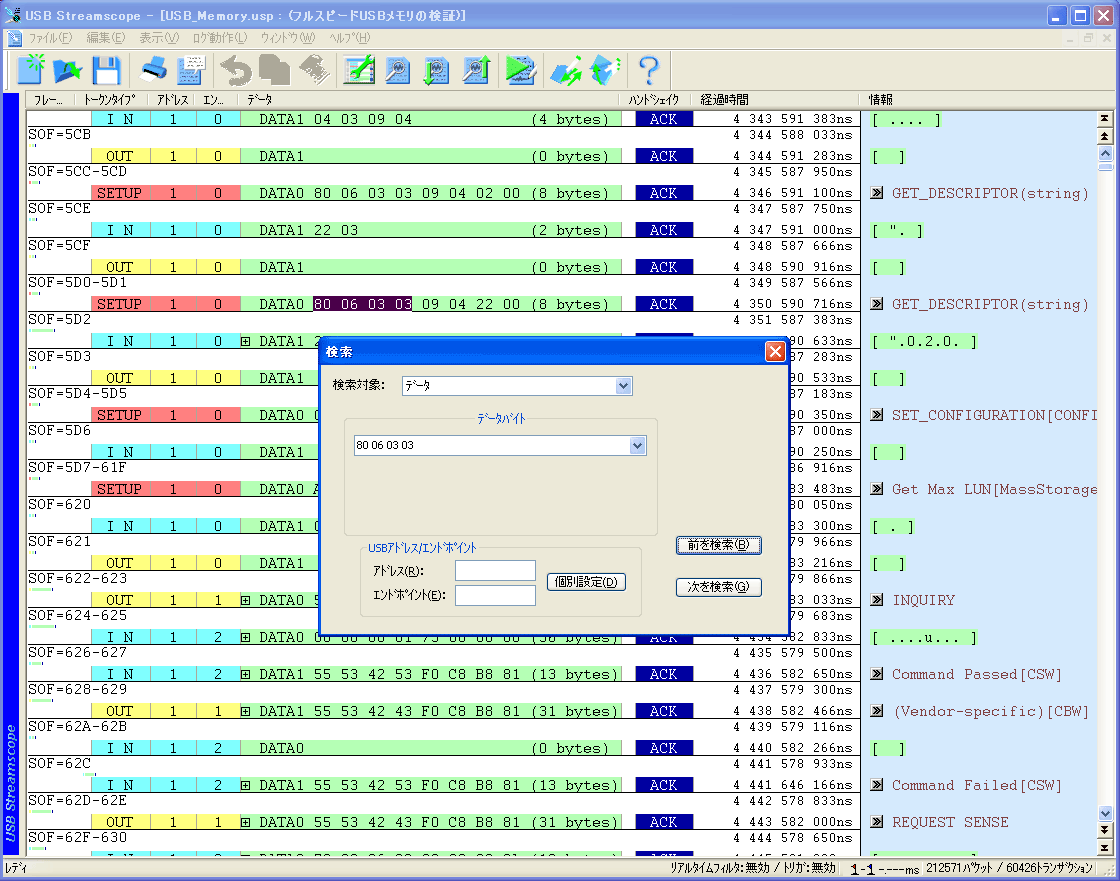Open the ログ動作(L) menu
This screenshot has height=881, width=1120.
[x=219, y=38]
